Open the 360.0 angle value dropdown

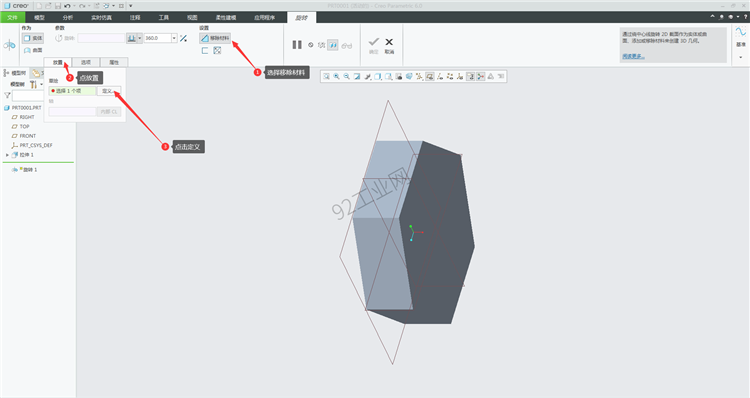tap(174, 38)
